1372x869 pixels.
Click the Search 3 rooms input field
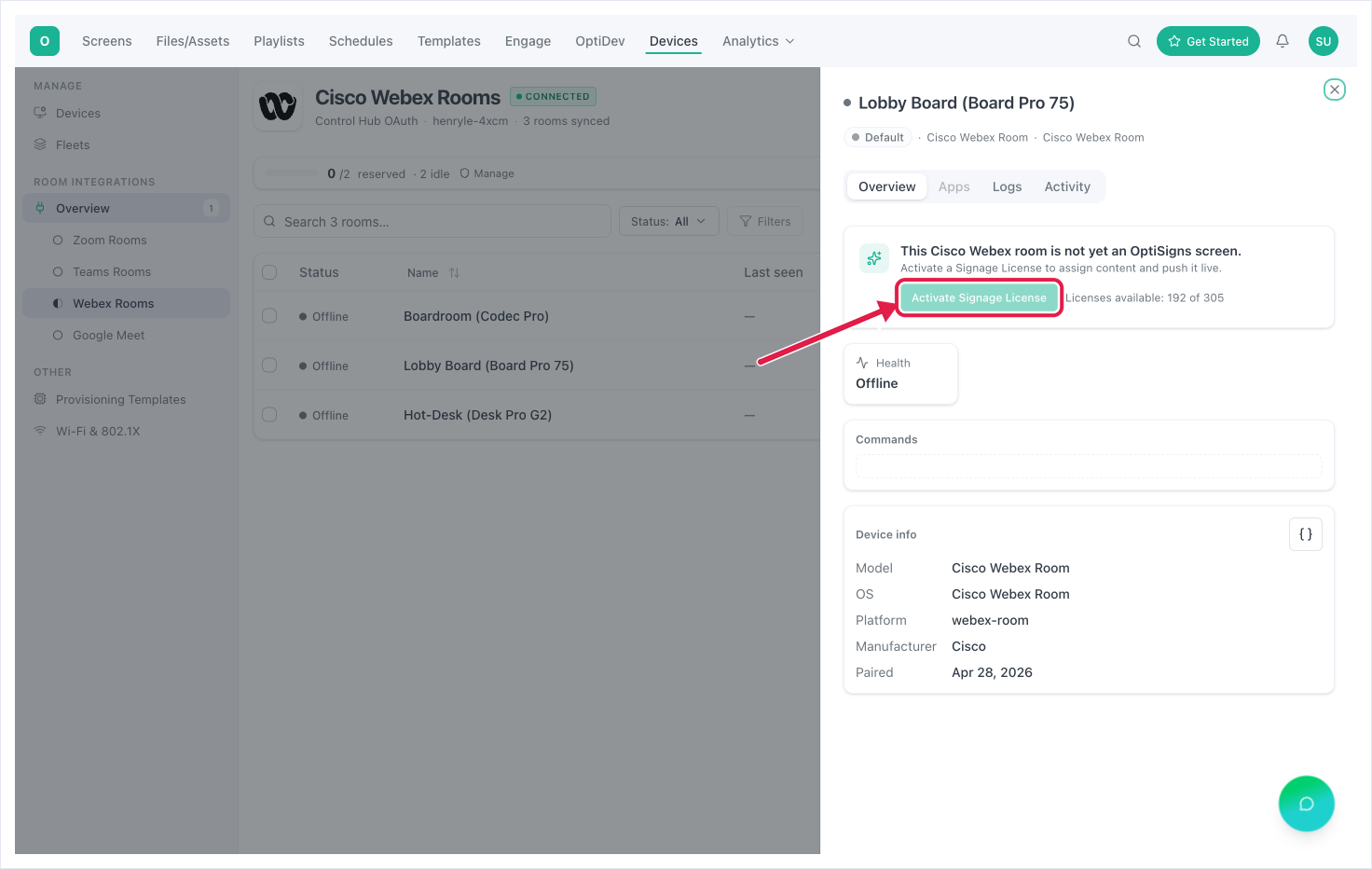coord(432,221)
